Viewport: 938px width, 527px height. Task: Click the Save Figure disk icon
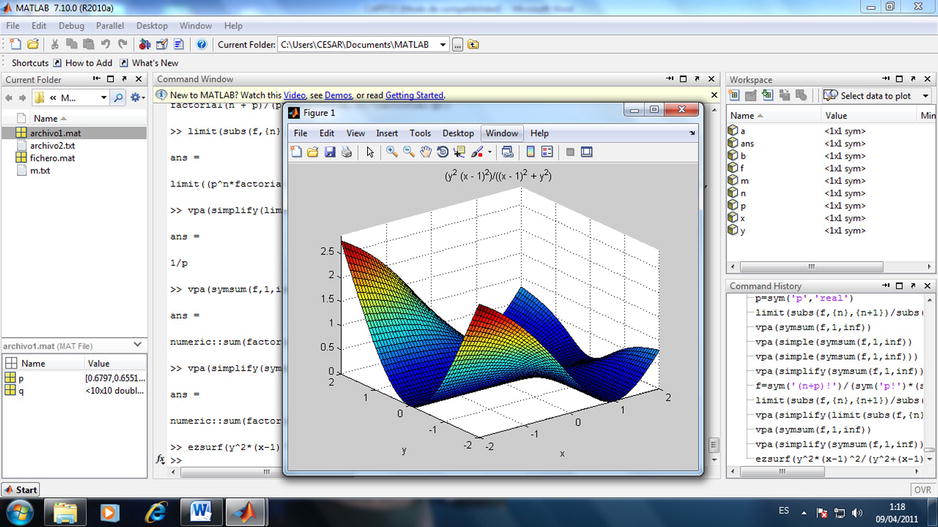coord(329,152)
